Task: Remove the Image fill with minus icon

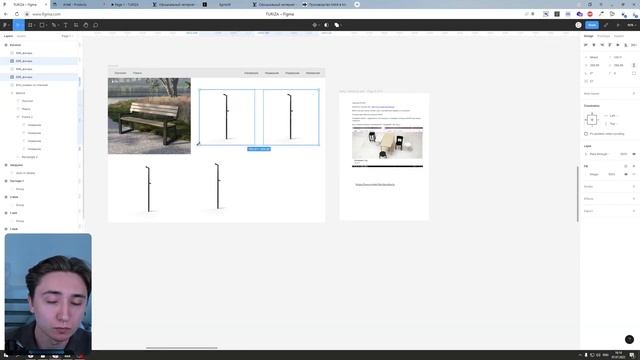Action: click(634, 174)
